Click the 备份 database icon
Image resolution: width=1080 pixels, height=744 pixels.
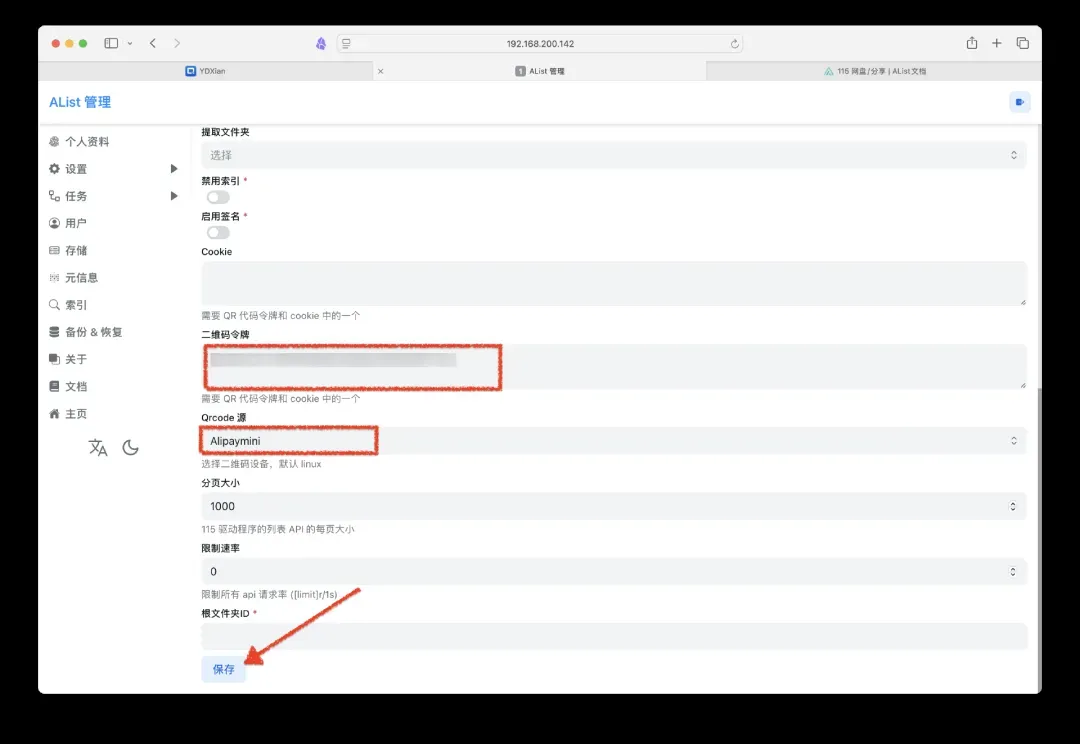pyautogui.click(x=54, y=332)
